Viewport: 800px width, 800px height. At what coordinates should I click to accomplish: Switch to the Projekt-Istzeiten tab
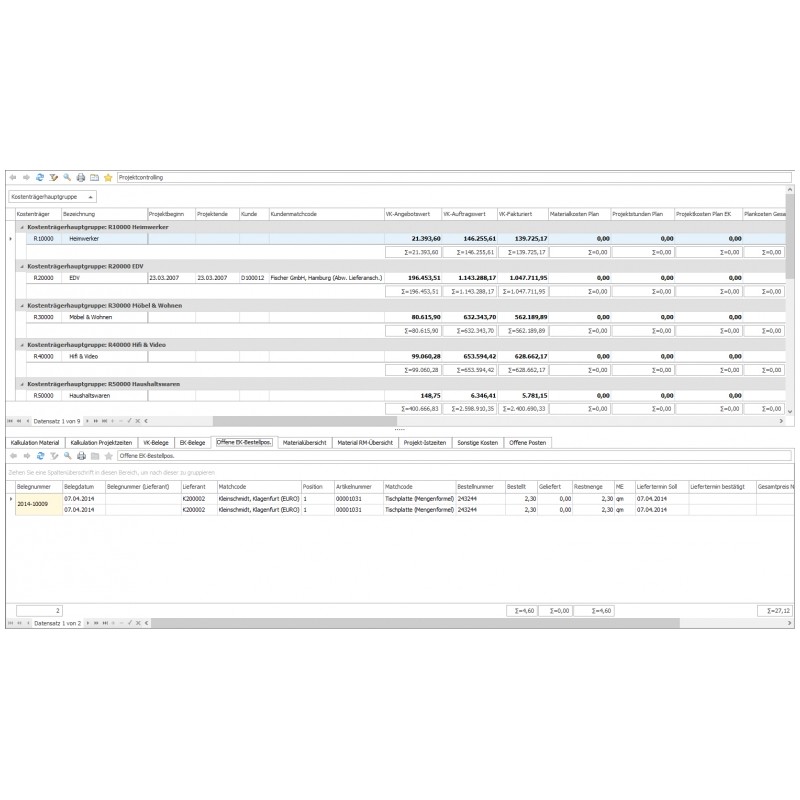[425, 443]
